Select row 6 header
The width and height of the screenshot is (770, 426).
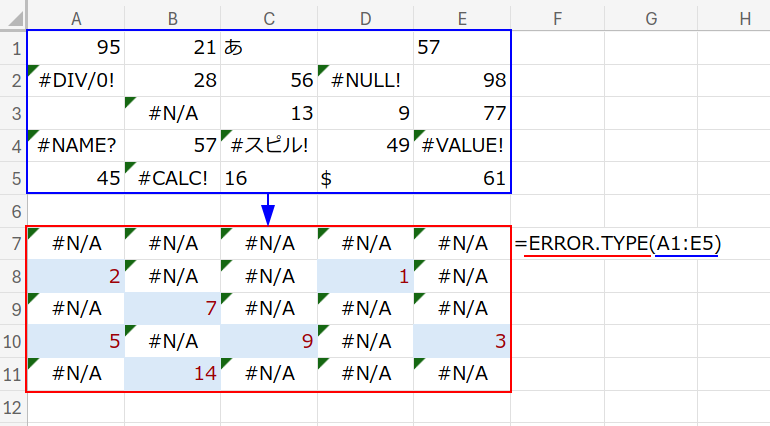click(x=13, y=211)
